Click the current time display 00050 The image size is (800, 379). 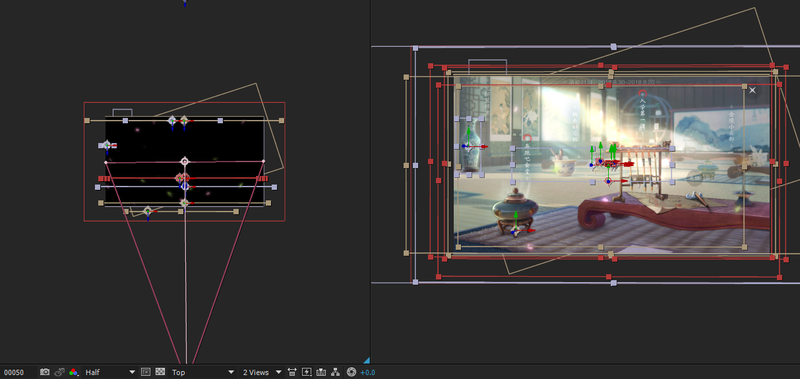click(14, 372)
